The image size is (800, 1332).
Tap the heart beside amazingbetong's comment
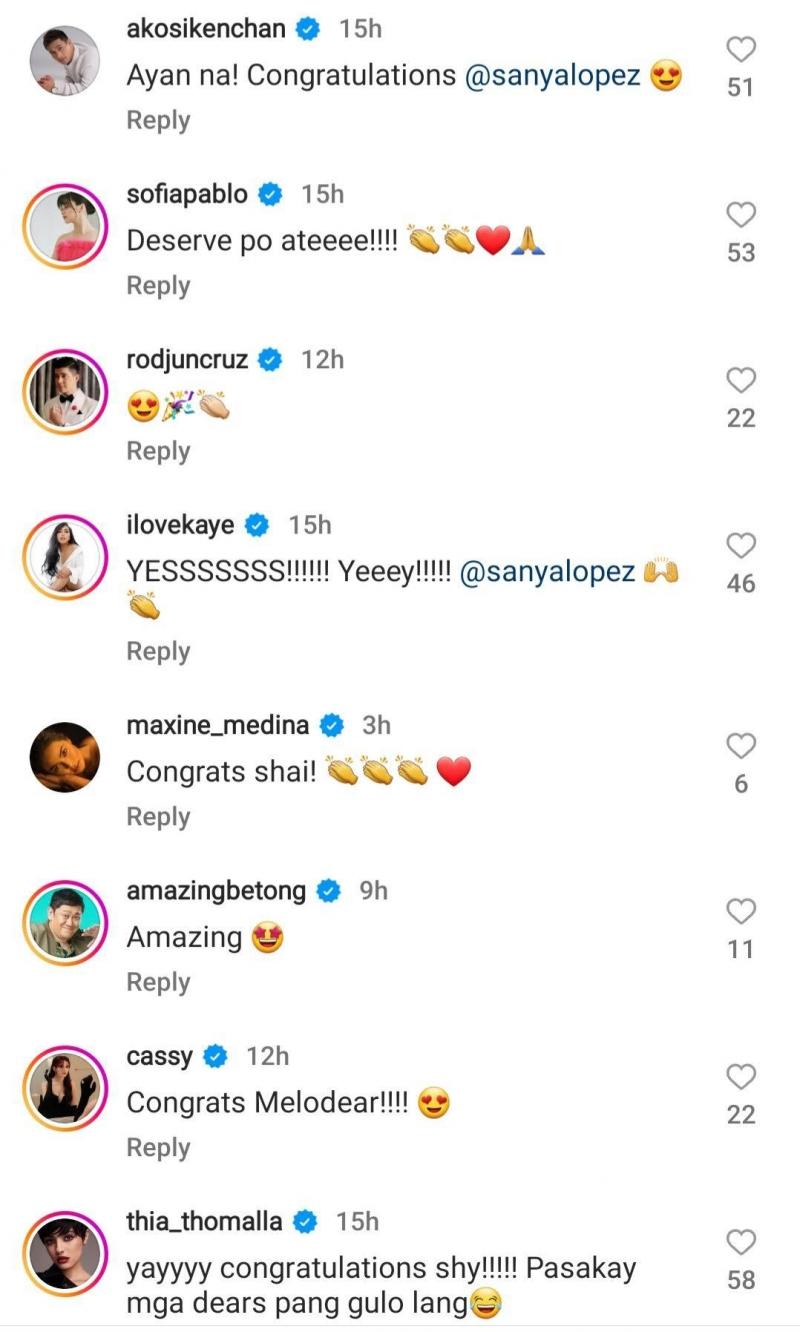tap(741, 911)
